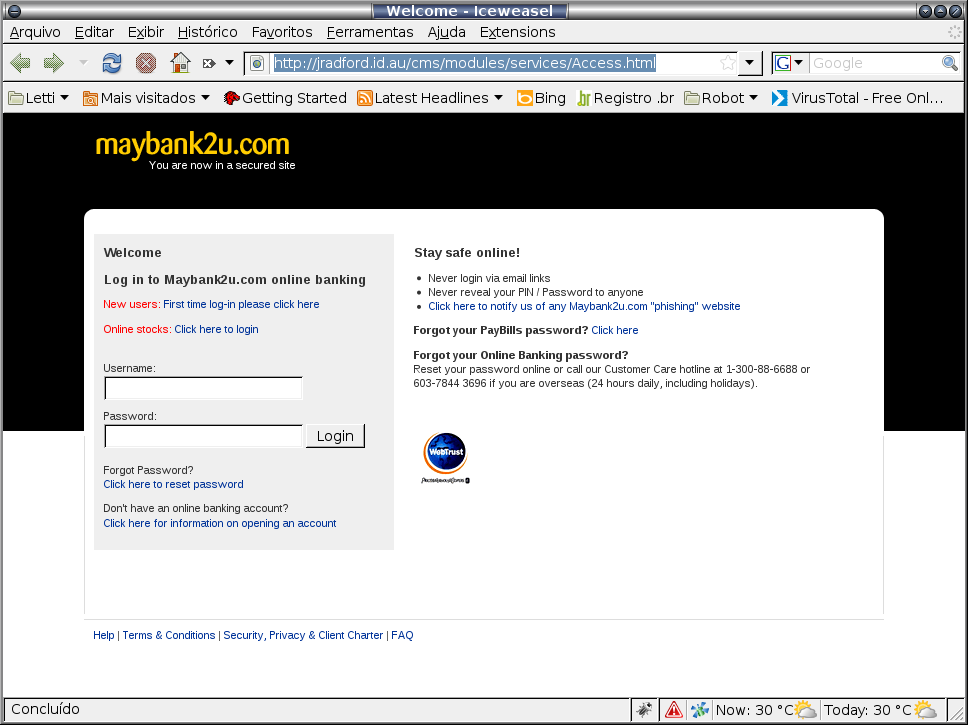Click the blue pinwheel status bar icon

pos(699,710)
